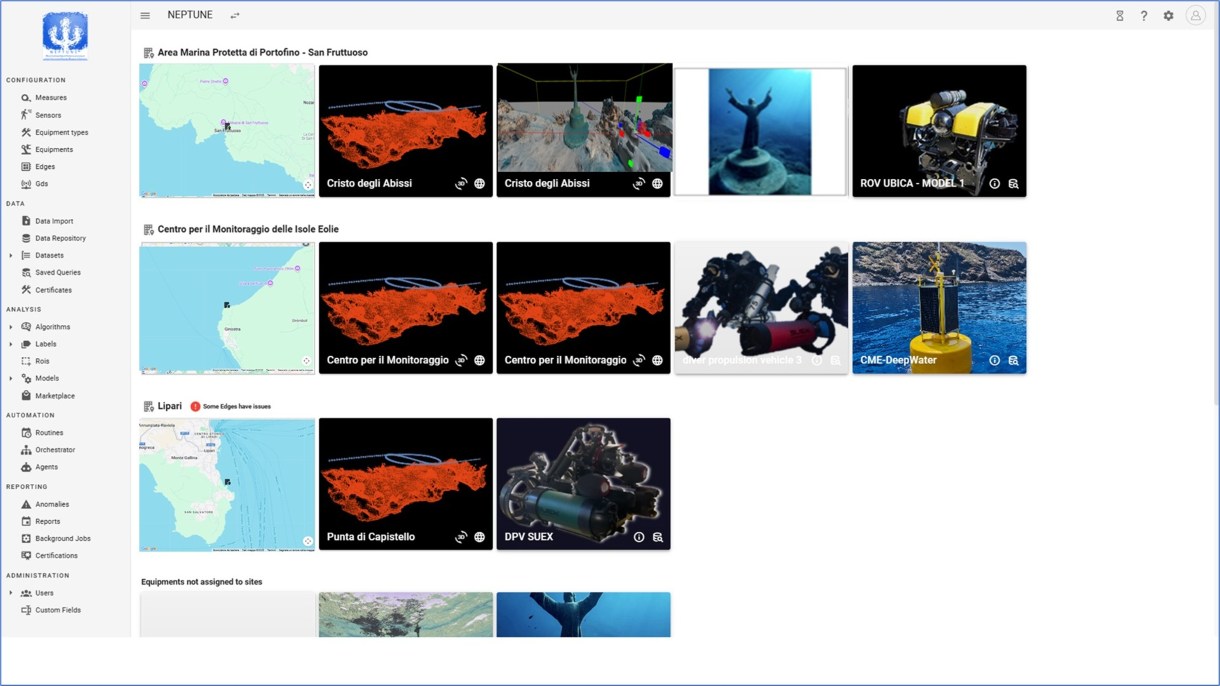The width and height of the screenshot is (1220, 686).
Task: Expand the Datasets tree item
Action: pyautogui.click(x=11, y=256)
